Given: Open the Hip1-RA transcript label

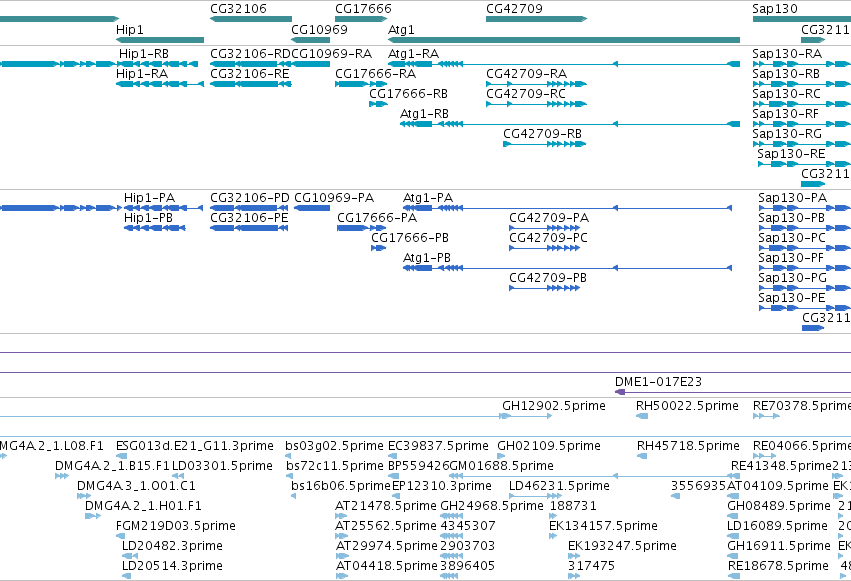Looking at the screenshot, I should [x=142, y=74].
